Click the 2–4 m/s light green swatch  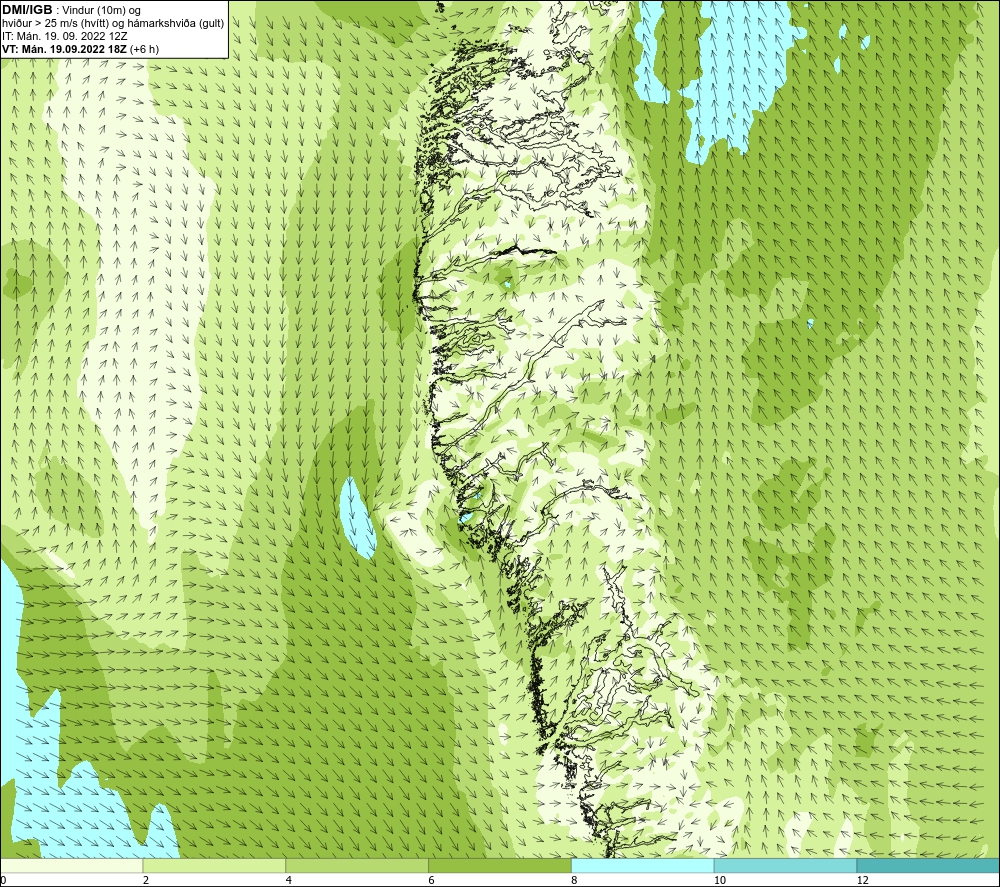point(214,865)
